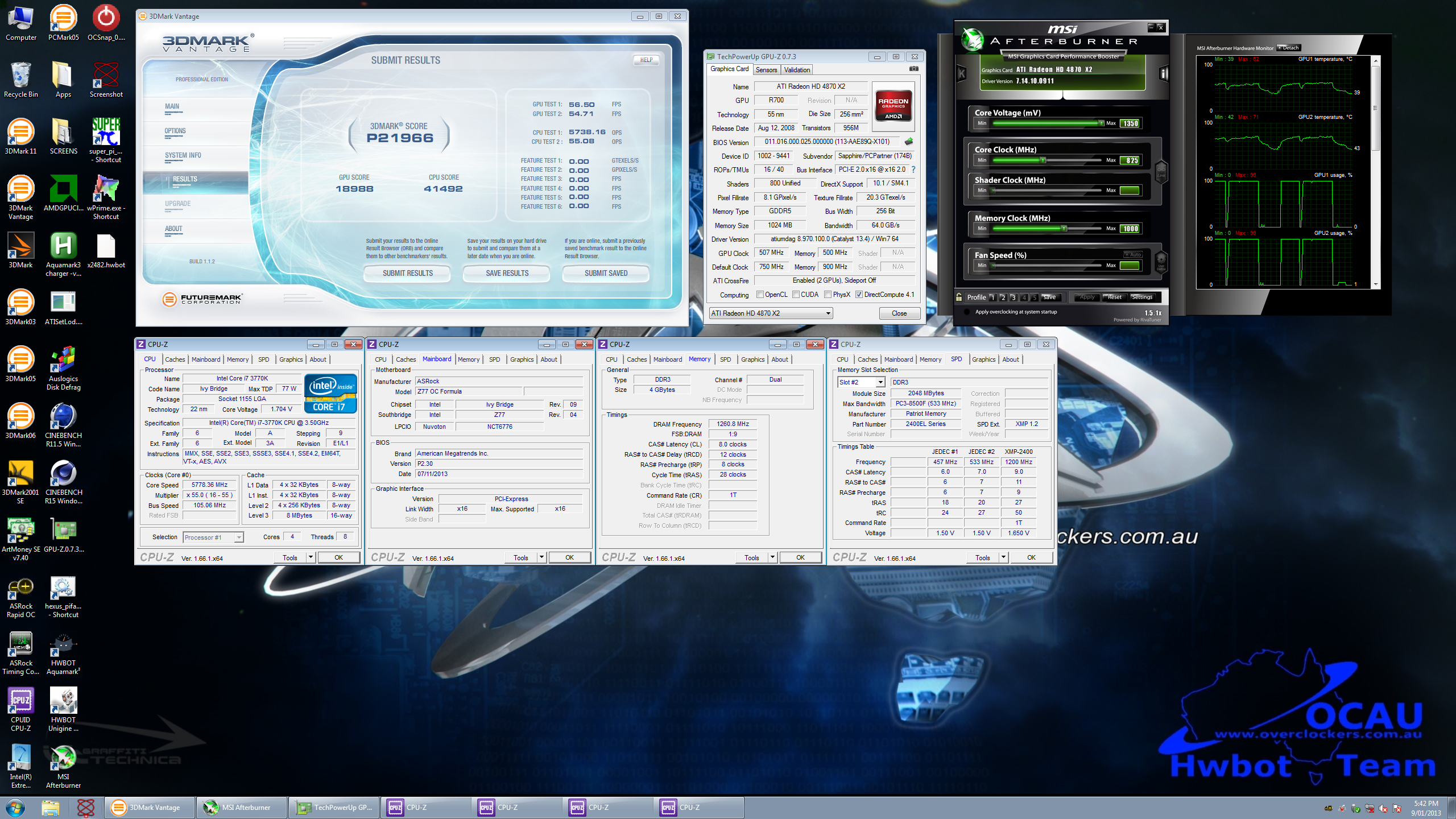Toggle User Define fan control button

1161,262
